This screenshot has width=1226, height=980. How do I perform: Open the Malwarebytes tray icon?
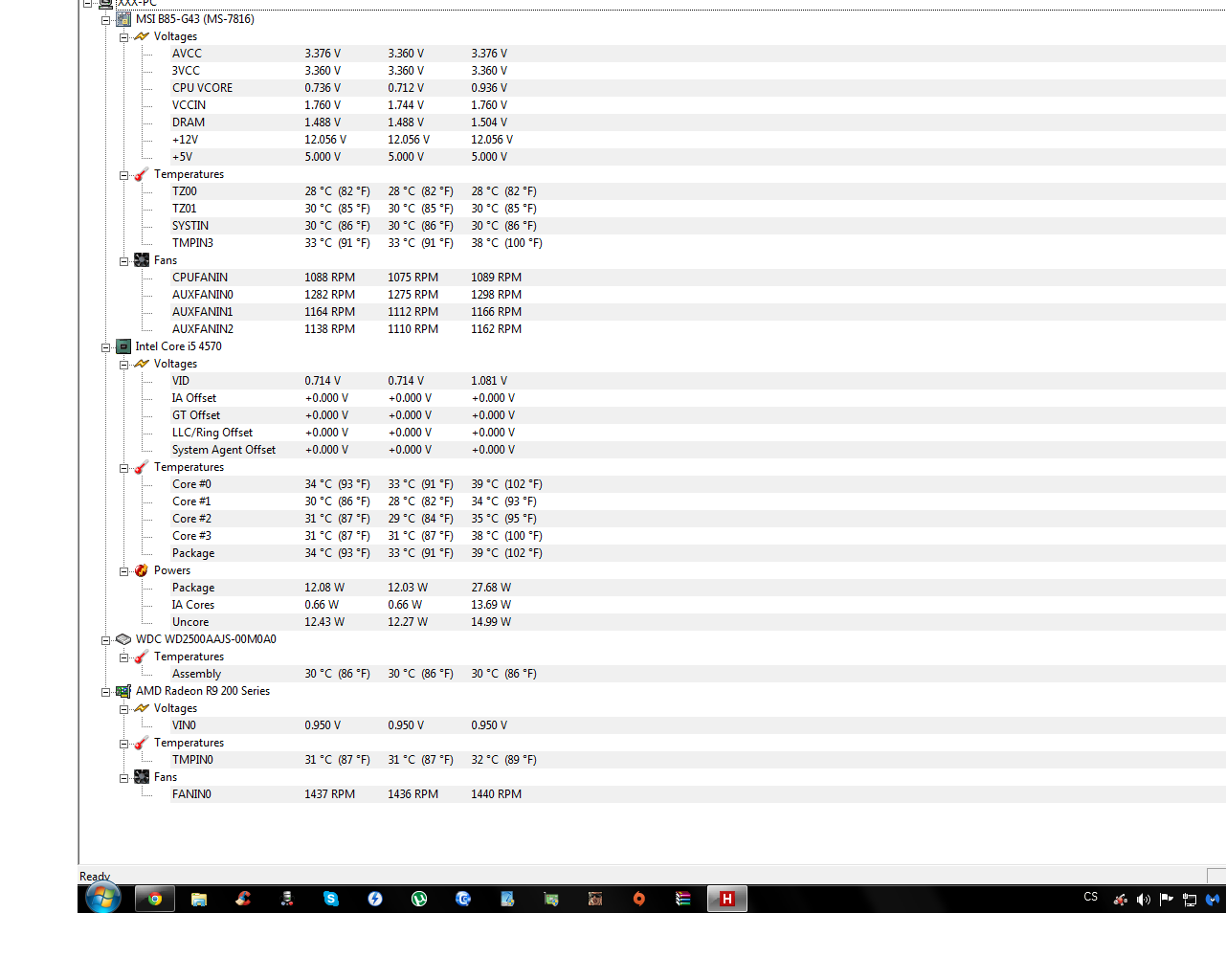(1213, 900)
